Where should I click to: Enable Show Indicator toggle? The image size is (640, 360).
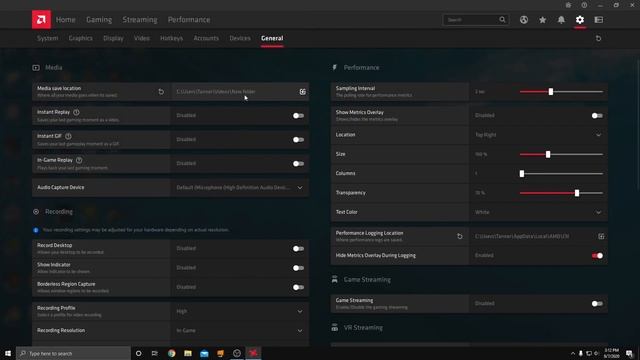(x=298, y=268)
